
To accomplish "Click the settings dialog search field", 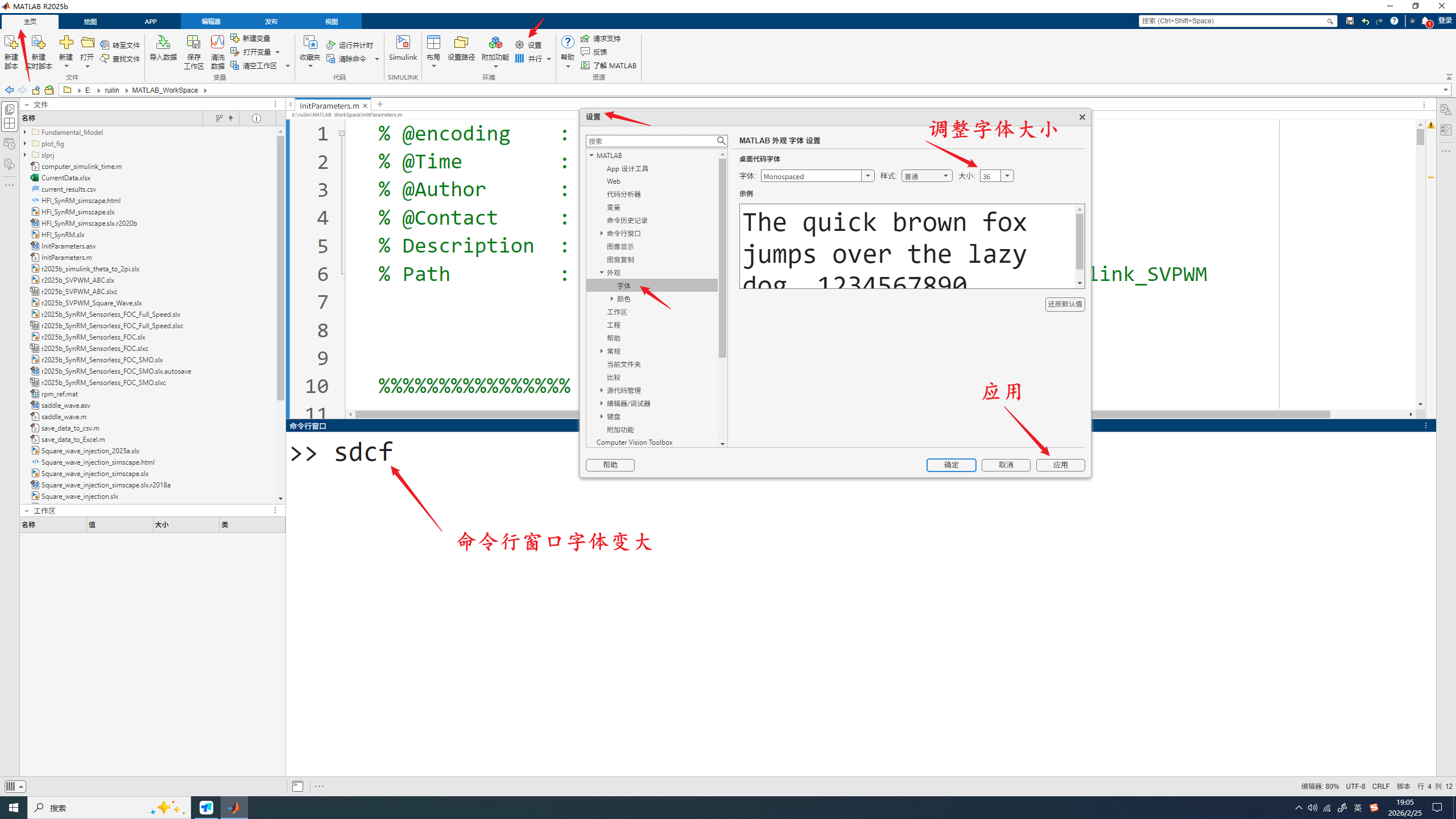I will point(651,141).
